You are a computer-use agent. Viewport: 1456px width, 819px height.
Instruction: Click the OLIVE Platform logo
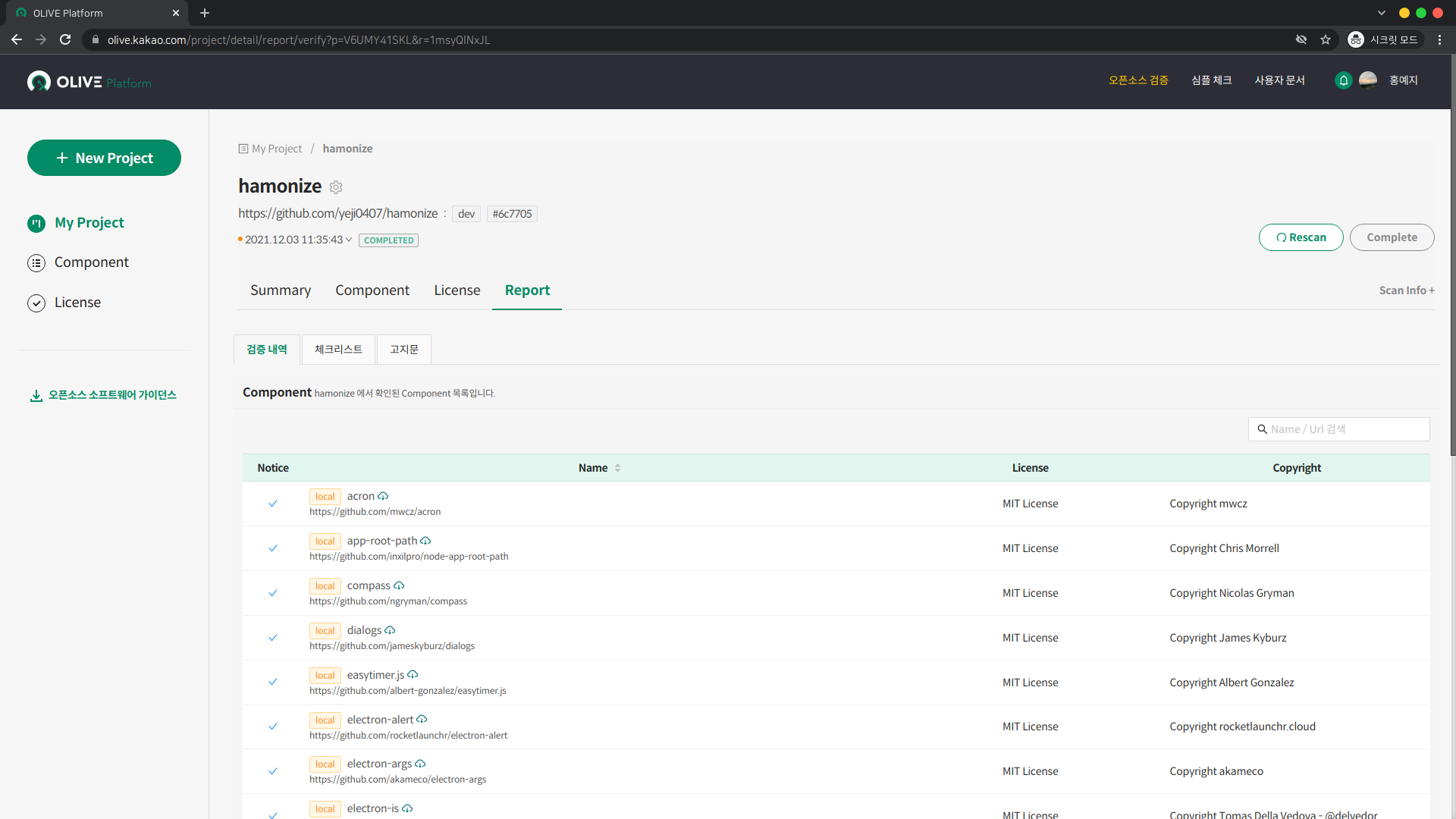[89, 82]
